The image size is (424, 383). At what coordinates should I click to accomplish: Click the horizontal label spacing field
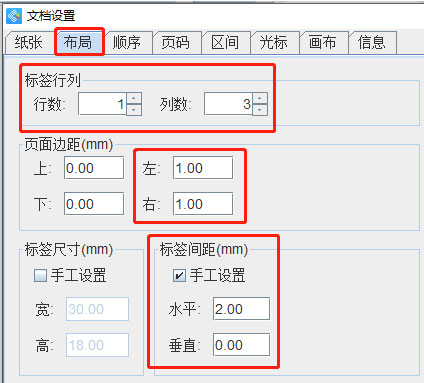[x=241, y=309]
